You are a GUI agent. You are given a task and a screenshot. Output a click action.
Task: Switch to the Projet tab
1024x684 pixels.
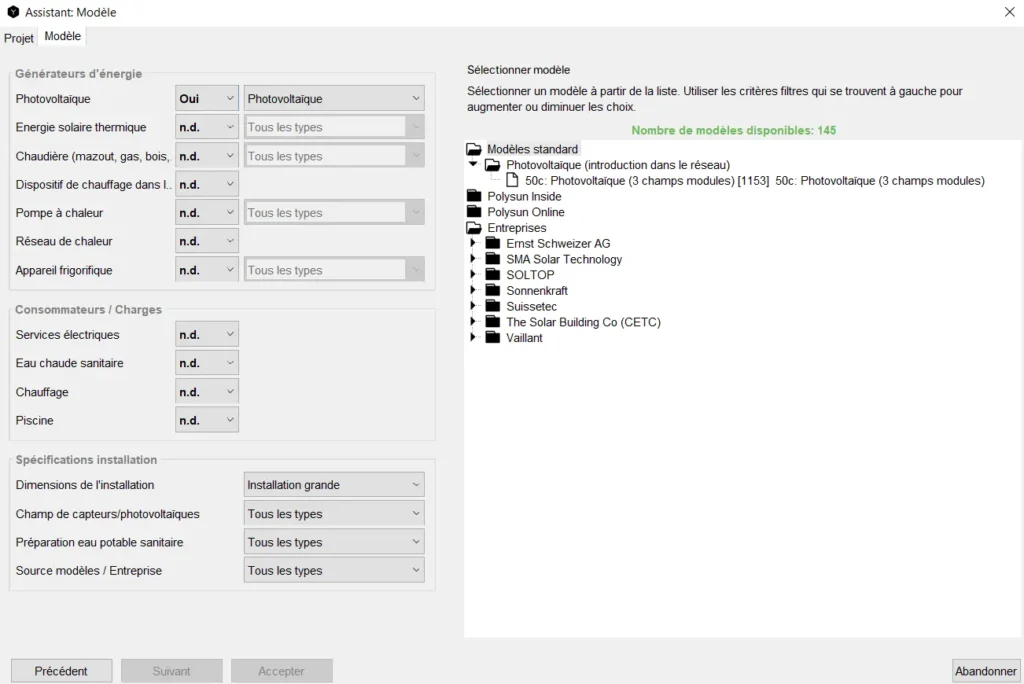point(19,38)
